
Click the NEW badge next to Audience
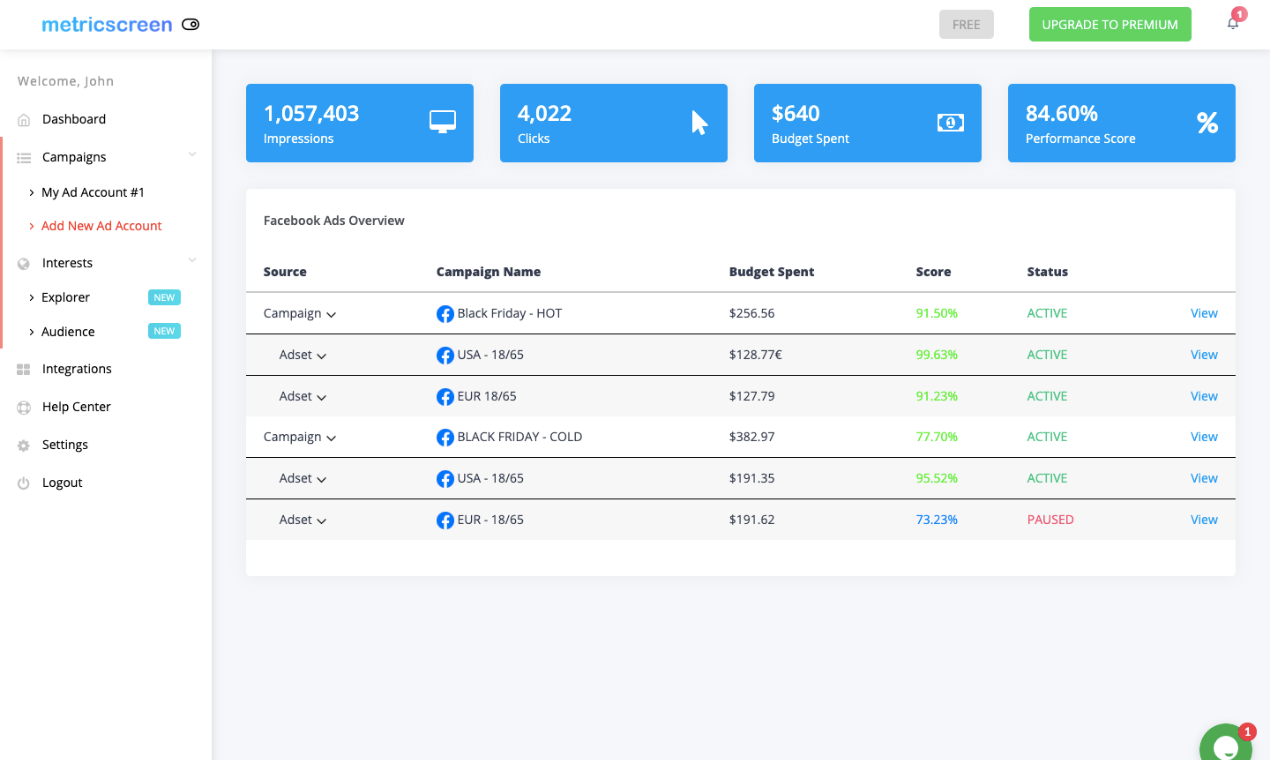pyautogui.click(x=164, y=331)
